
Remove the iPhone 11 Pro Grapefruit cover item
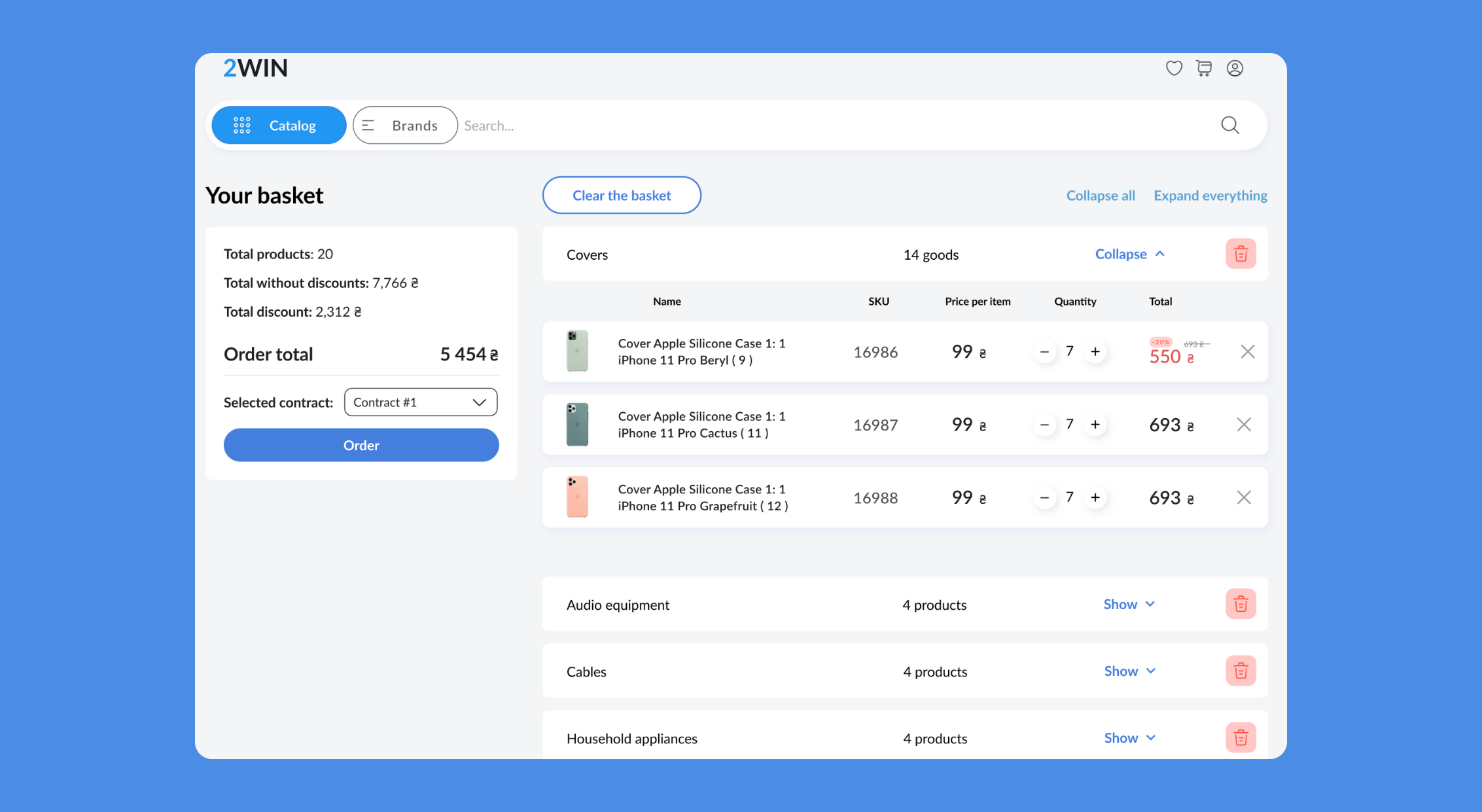click(x=1244, y=497)
